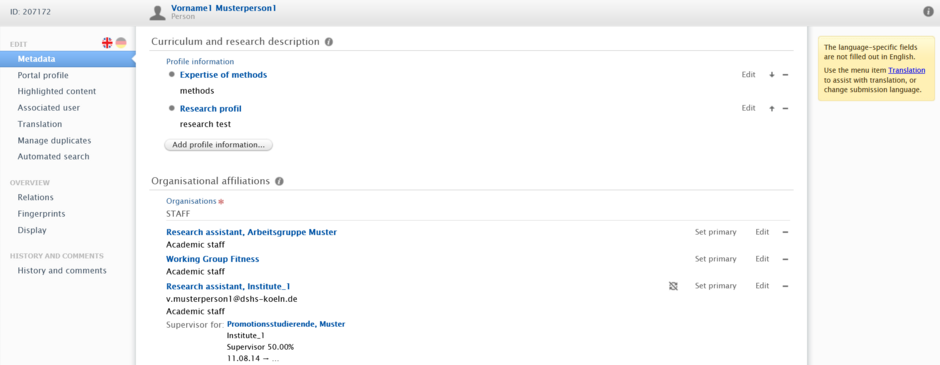Remove Working Group Fitness affiliation

tap(785, 259)
